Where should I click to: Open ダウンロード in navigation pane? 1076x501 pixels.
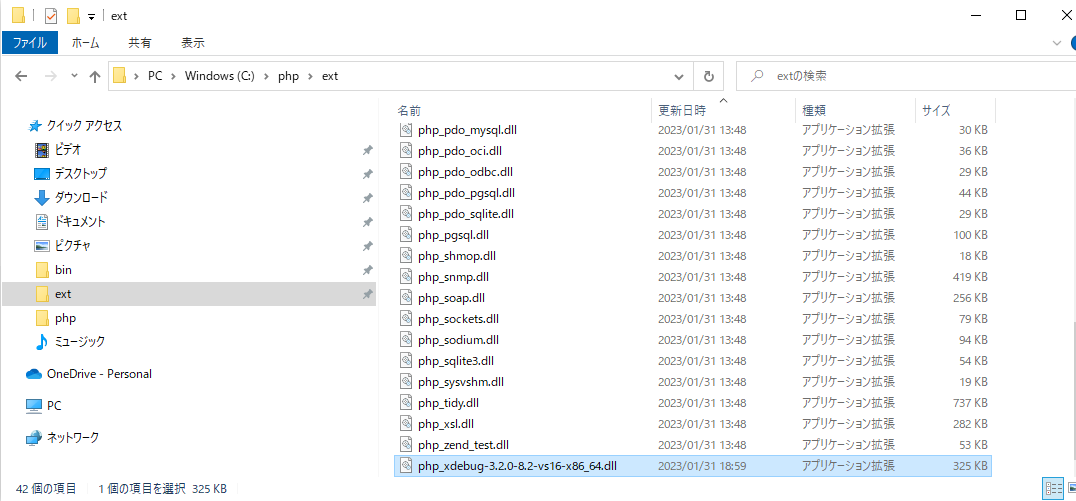[81, 198]
